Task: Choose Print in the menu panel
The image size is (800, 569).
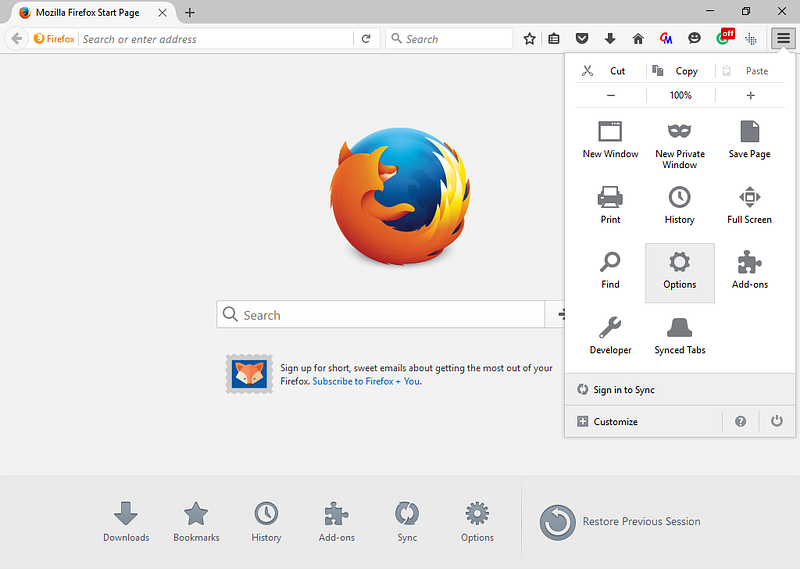Action: tap(610, 206)
